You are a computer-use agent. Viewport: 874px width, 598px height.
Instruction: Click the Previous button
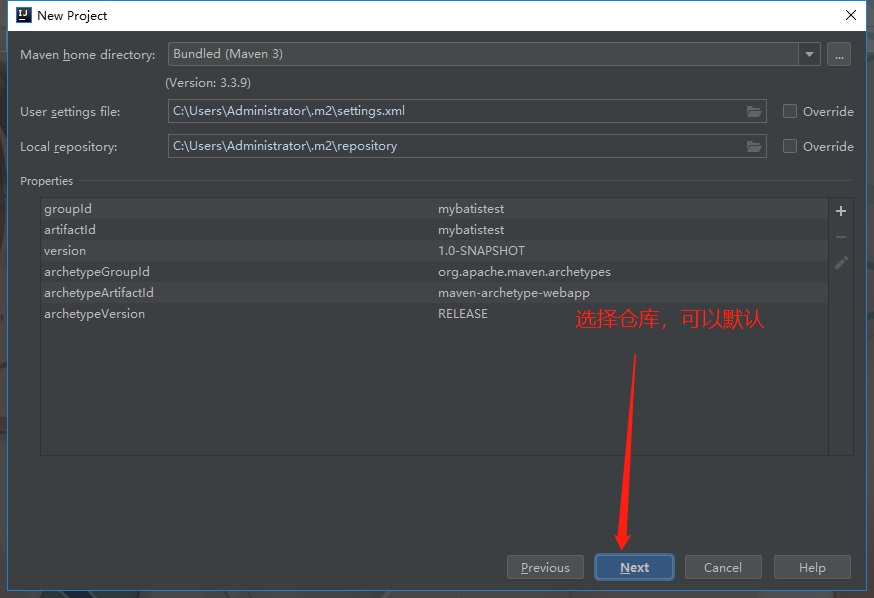click(x=545, y=567)
